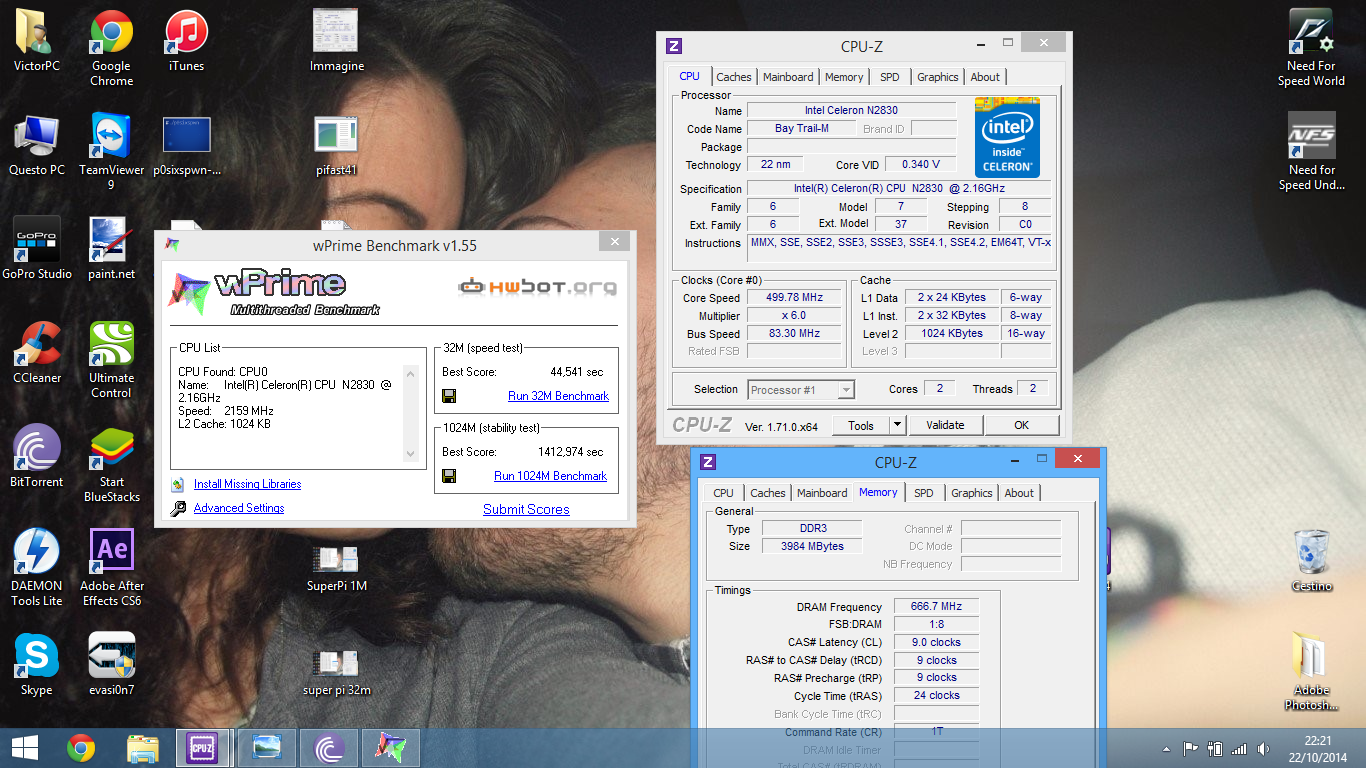The image size is (1366, 768).
Task: Open the VictorPC user folder icon
Action: [37, 40]
